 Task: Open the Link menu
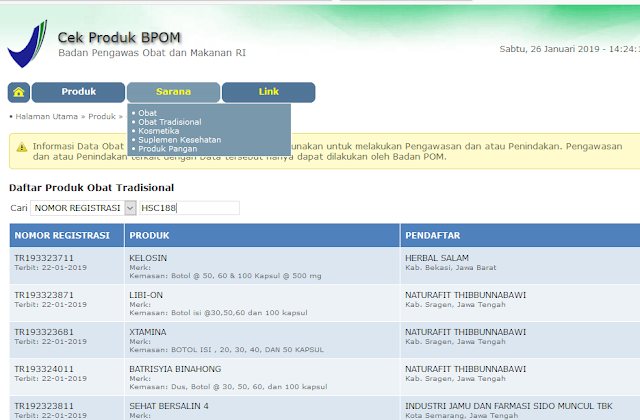tap(269, 92)
